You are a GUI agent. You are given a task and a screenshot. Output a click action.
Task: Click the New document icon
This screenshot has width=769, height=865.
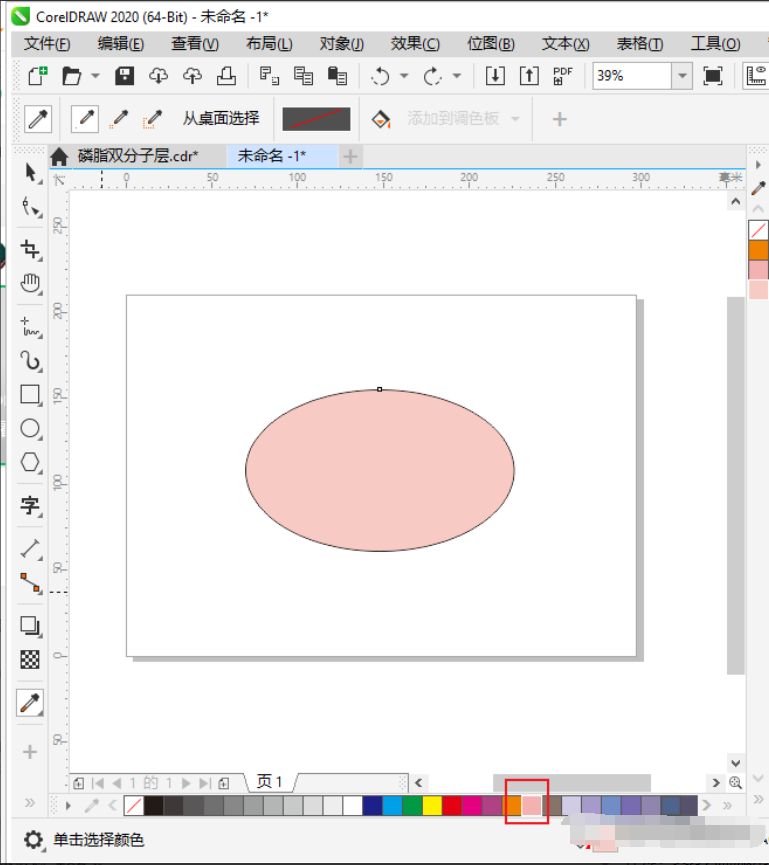tap(38, 76)
